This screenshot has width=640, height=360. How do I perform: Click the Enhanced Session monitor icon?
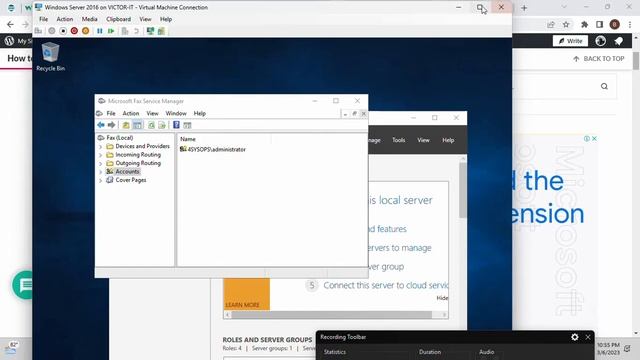150,31
